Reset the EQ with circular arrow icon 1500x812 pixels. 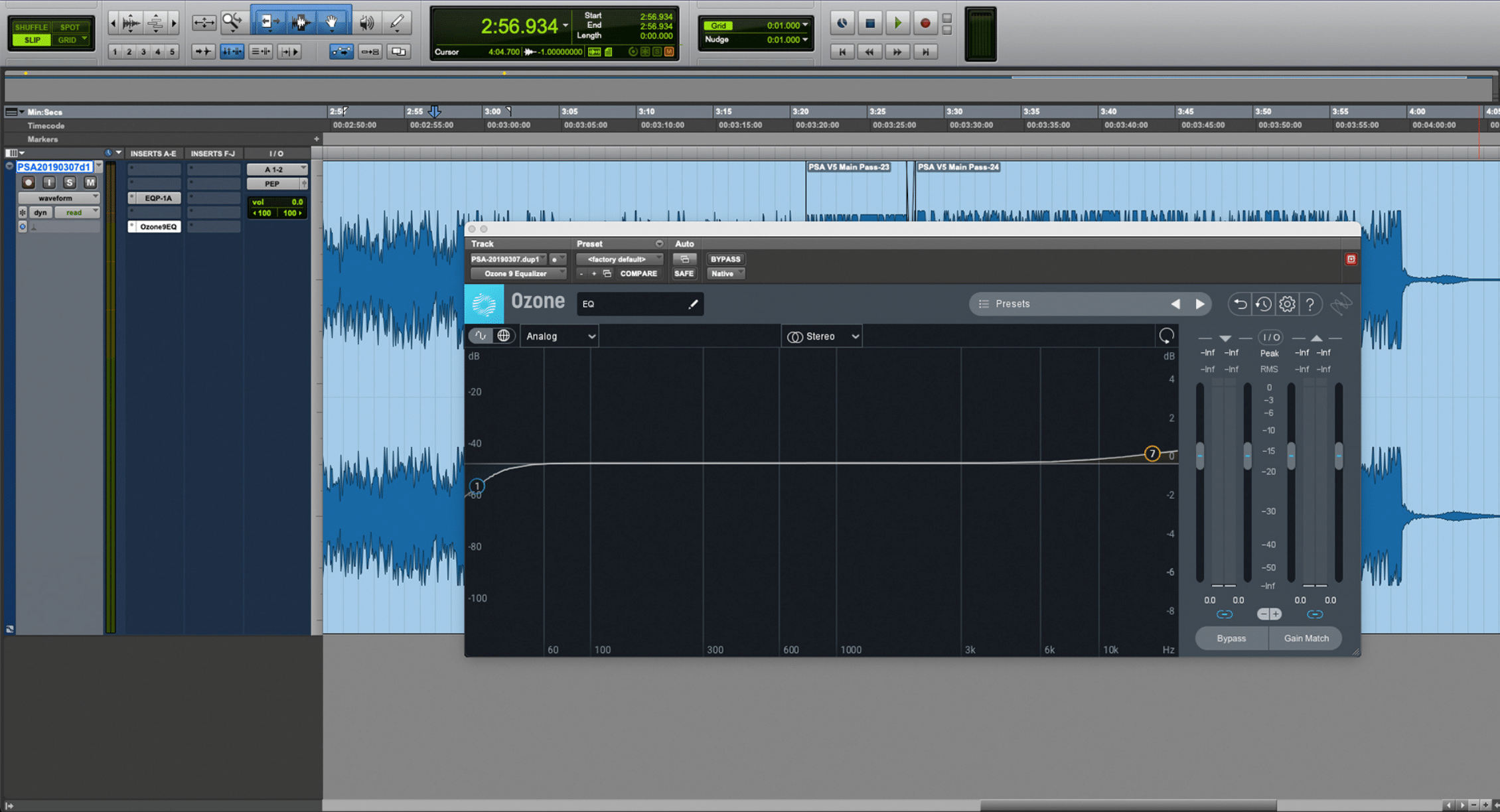click(1166, 336)
